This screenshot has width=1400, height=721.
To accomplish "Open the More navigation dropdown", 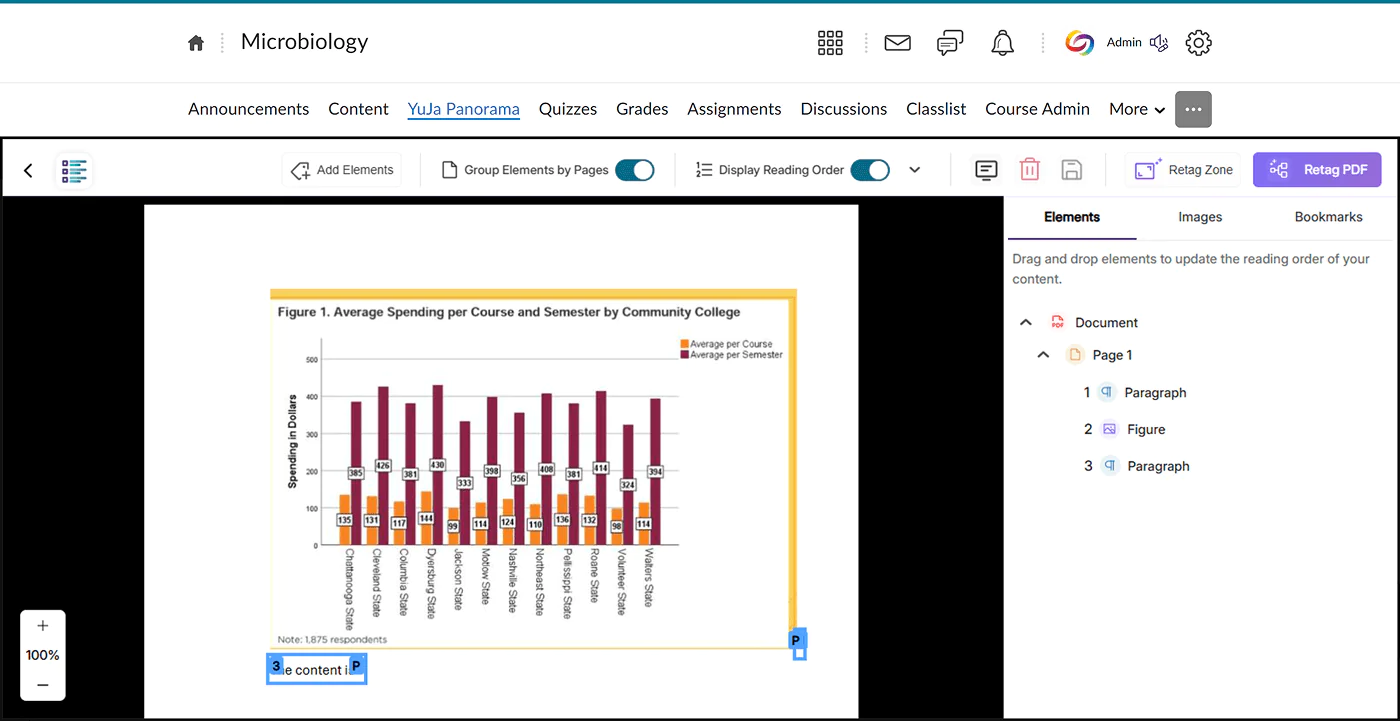I will tap(1137, 109).
